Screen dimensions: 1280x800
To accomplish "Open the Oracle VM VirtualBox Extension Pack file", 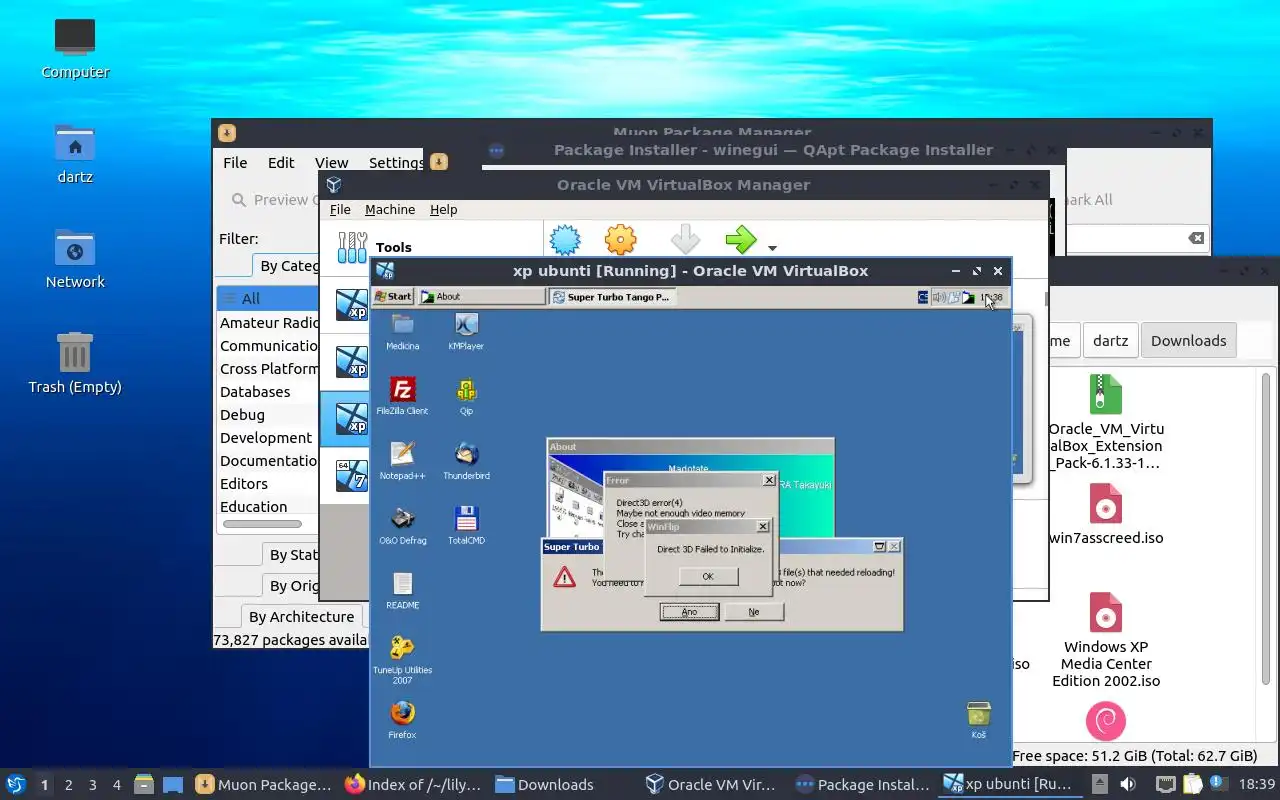I will [1106, 421].
